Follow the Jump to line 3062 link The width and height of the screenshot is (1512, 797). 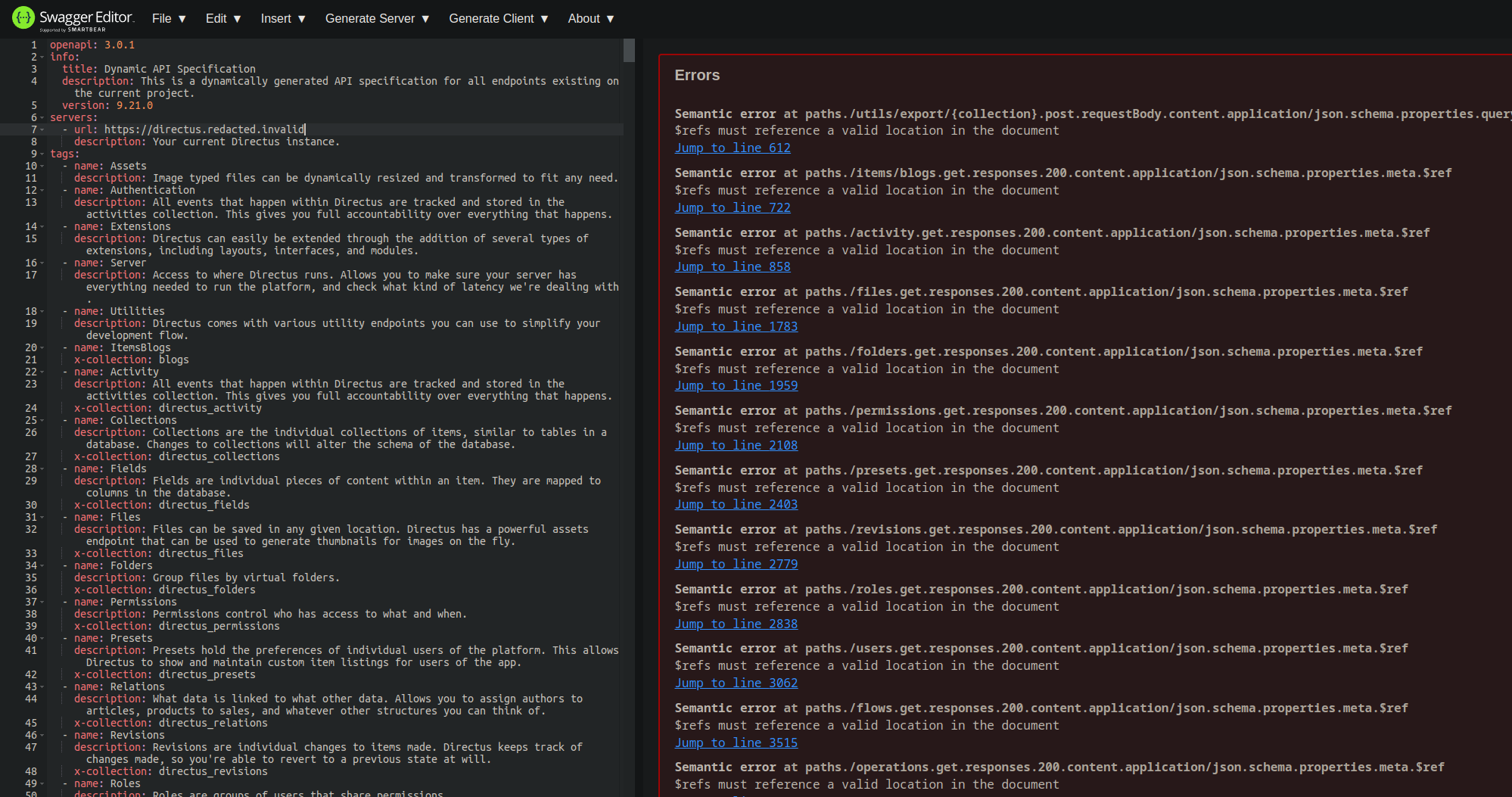(736, 683)
